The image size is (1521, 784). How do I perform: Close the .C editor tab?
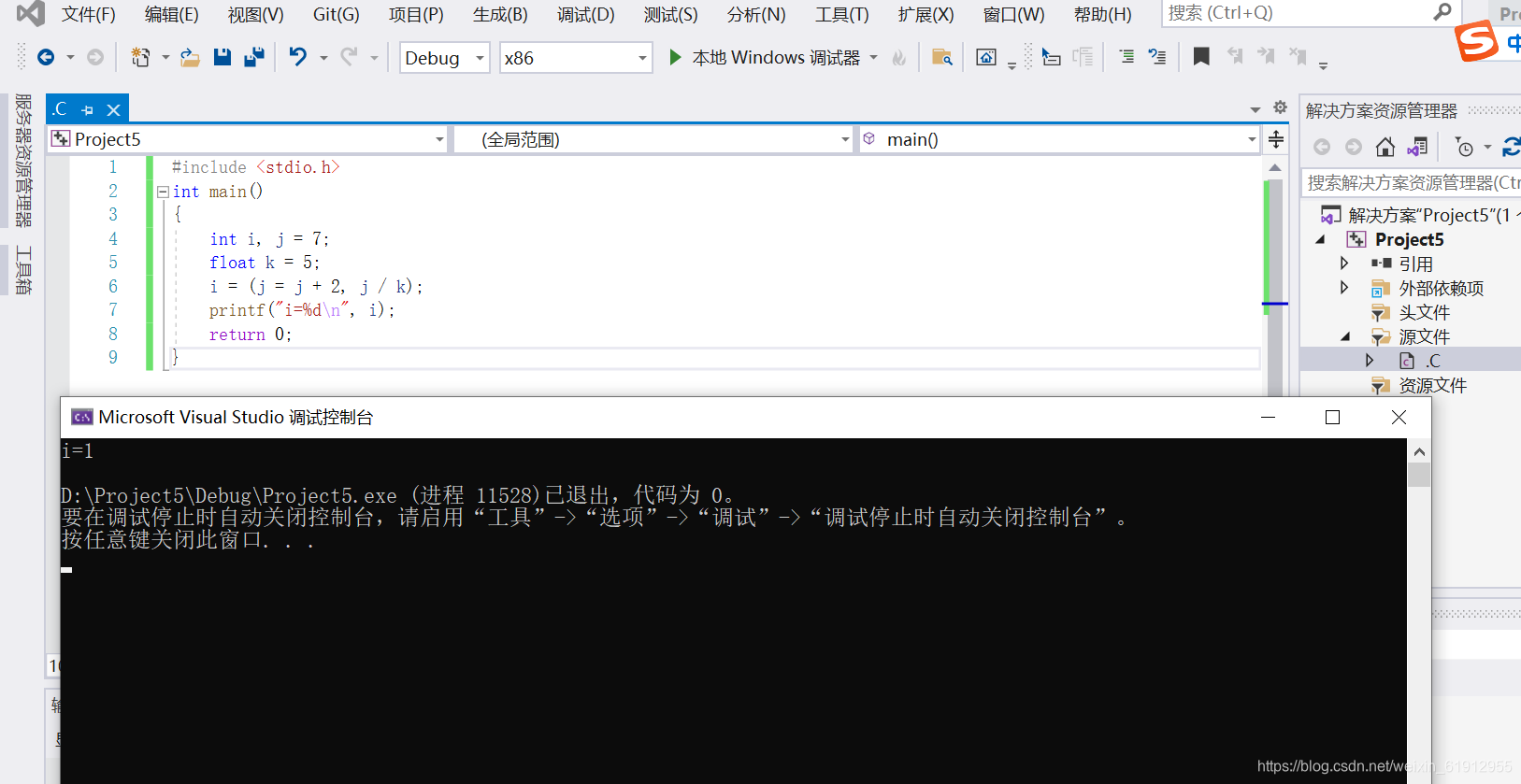pos(114,110)
